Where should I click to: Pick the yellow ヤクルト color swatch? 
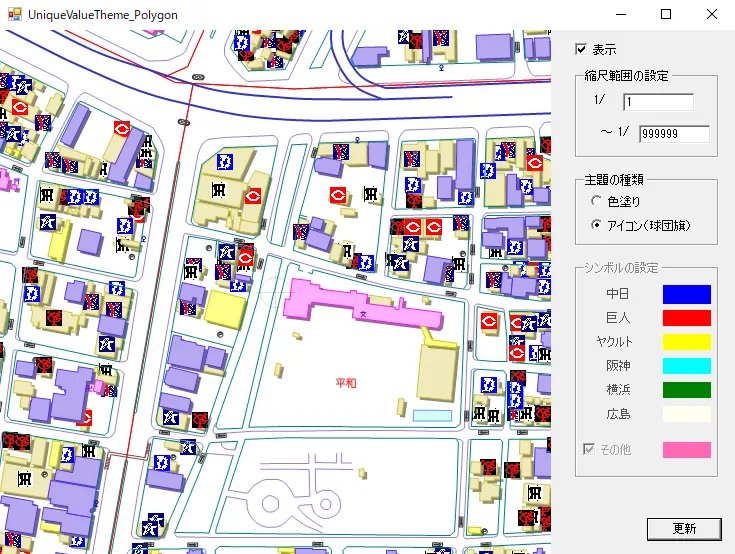(686, 342)
